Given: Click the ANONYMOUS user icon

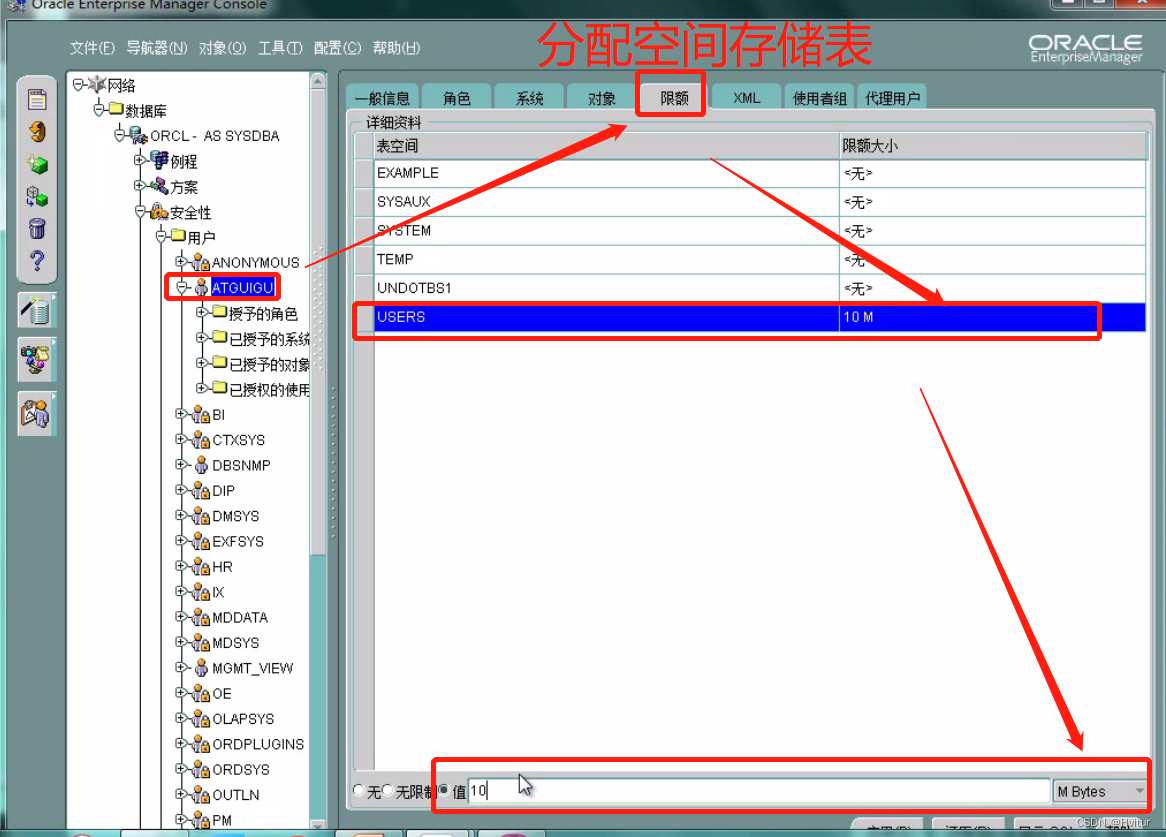Looking at the screenshot, I should coord(201,262).
